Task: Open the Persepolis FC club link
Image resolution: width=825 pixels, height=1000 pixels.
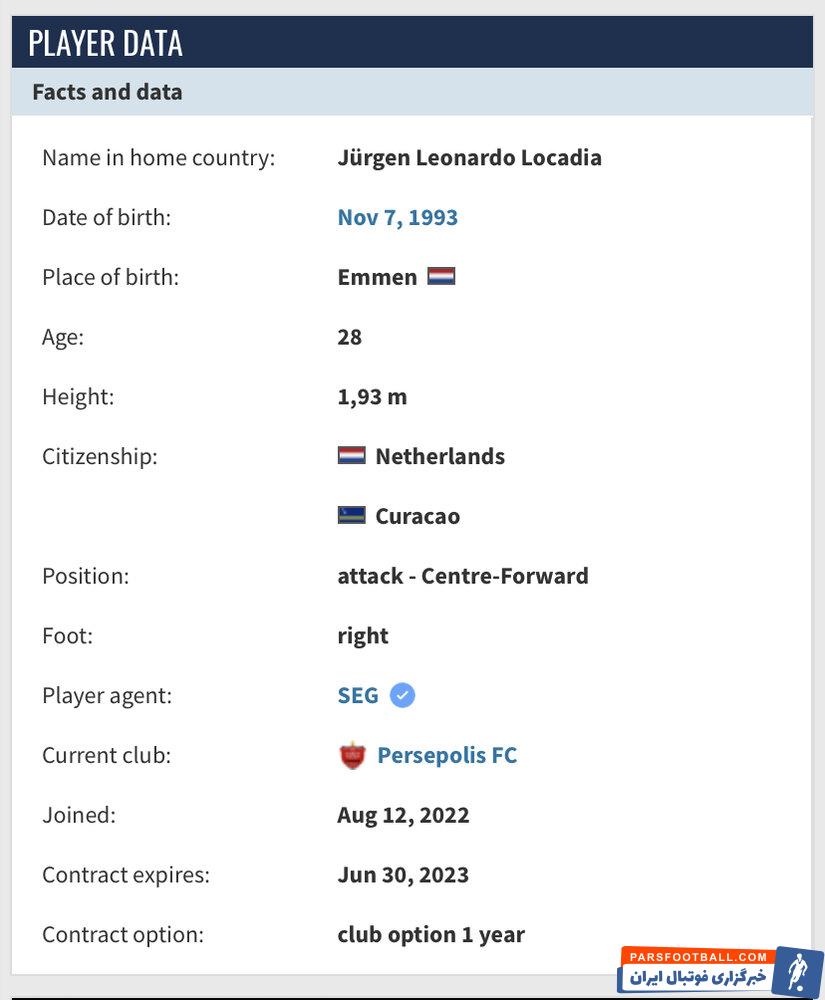Action: point(447,755)
